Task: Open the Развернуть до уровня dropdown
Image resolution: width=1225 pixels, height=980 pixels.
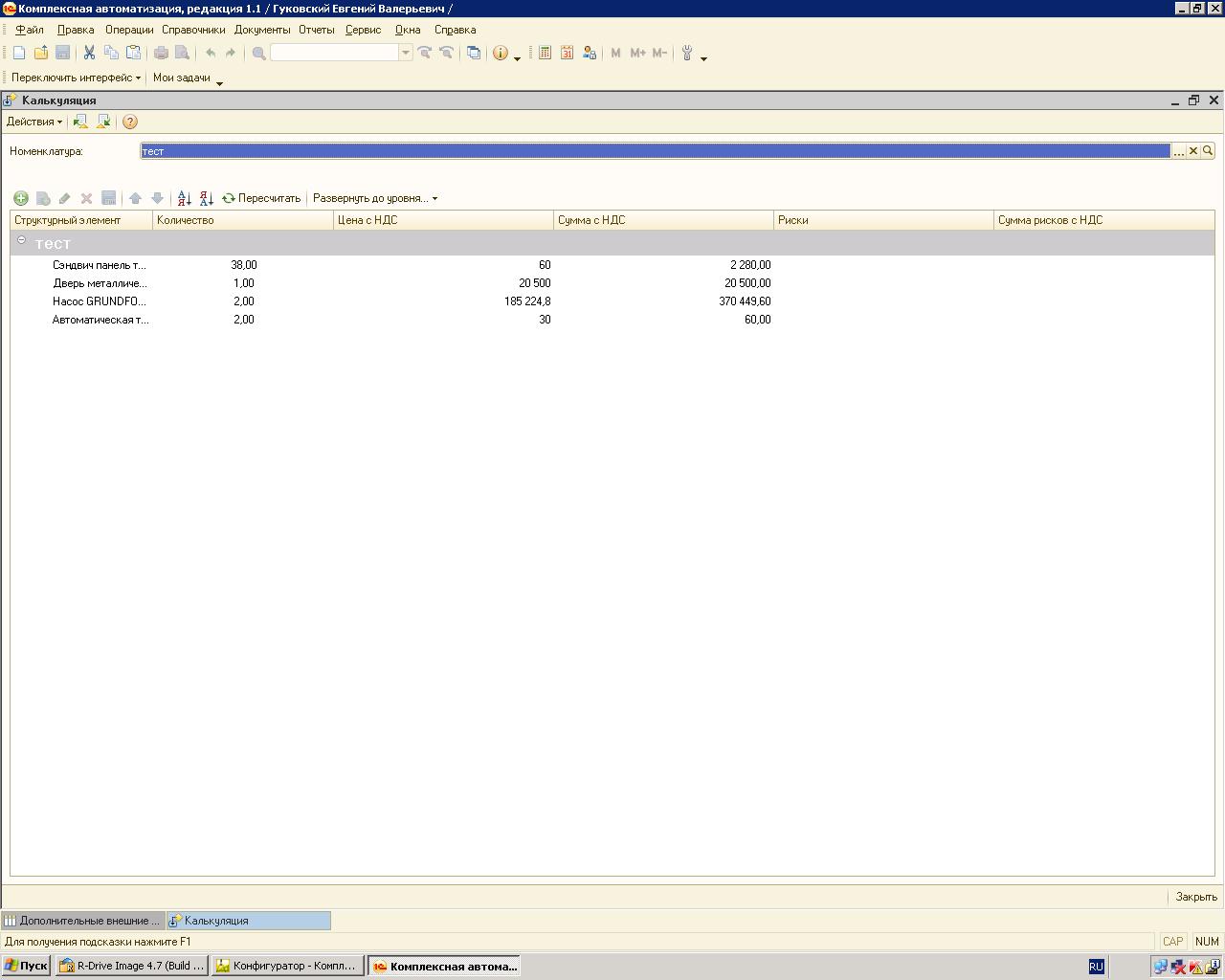Action: pyautogui.click(x=374, y=198)
